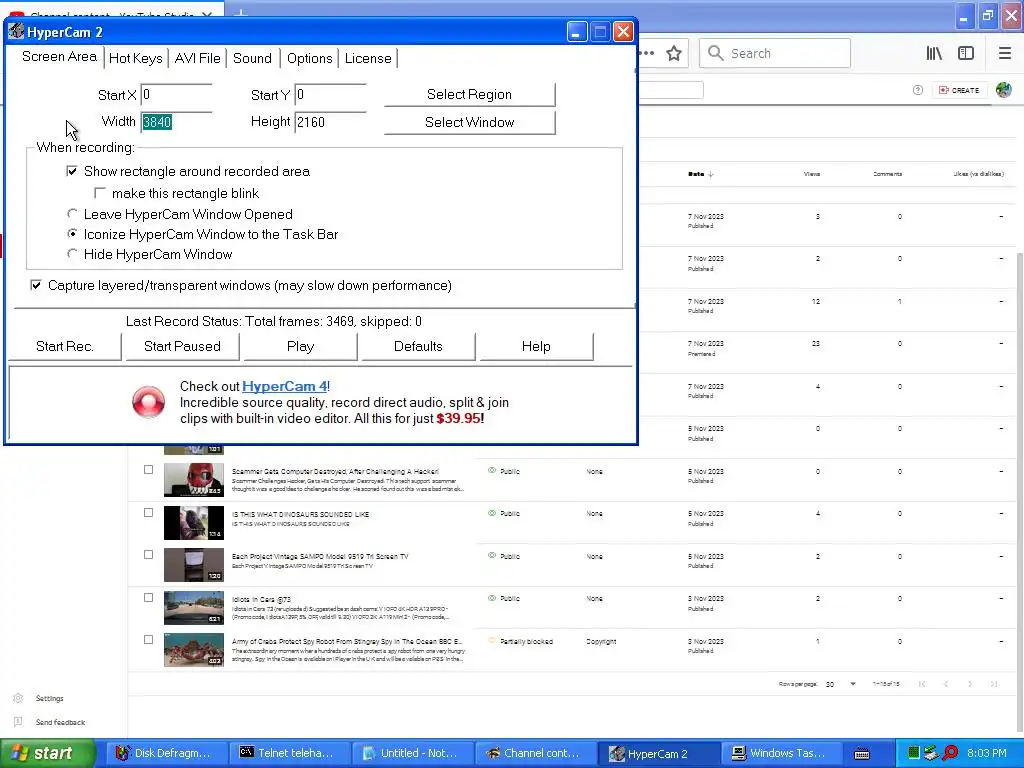The image size is (1024, 768).
Task: Go to next page arrow
Action: tap(970, 684)
